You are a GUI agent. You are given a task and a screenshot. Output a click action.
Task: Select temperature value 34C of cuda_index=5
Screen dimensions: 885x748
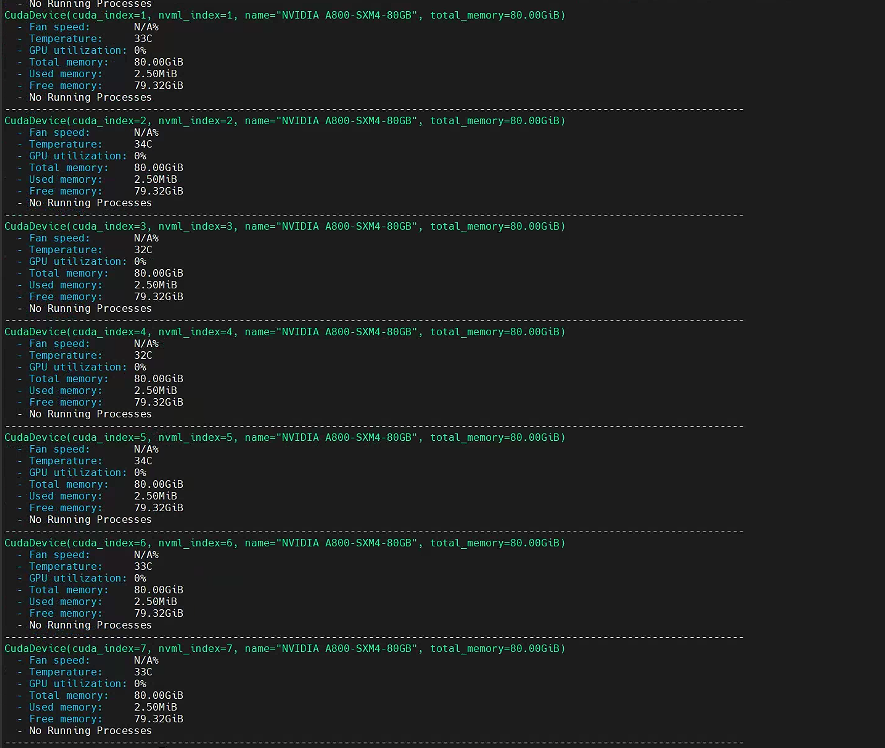click(x=143, y=461)
